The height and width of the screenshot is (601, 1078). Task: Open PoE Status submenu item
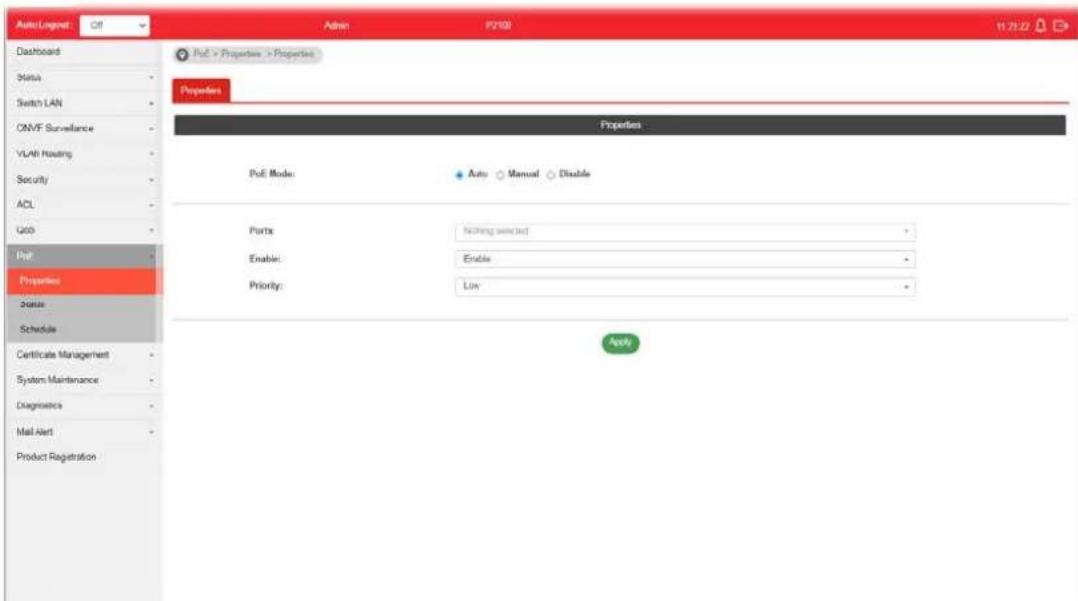click(x=85, y=305)
